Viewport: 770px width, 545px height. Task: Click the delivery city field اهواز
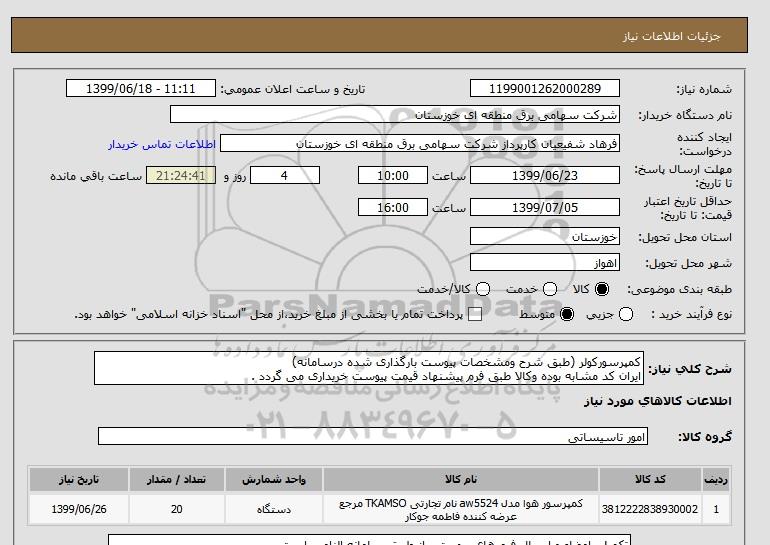(545, 262)
